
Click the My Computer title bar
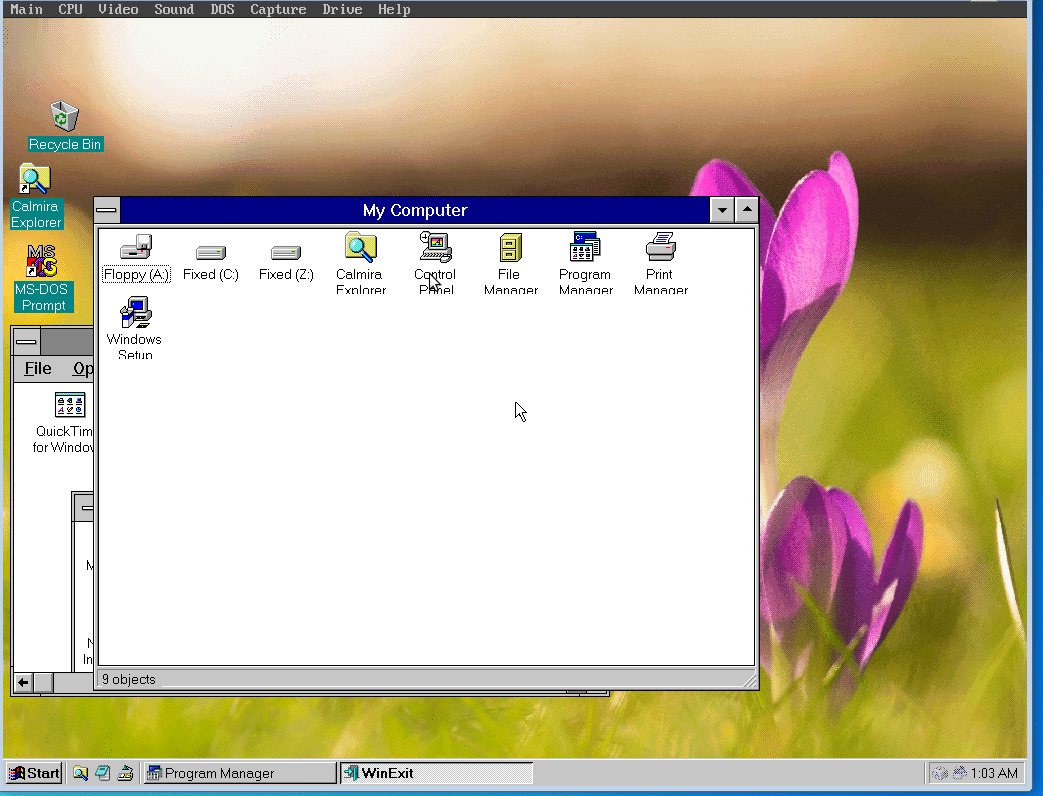[414, 210]
